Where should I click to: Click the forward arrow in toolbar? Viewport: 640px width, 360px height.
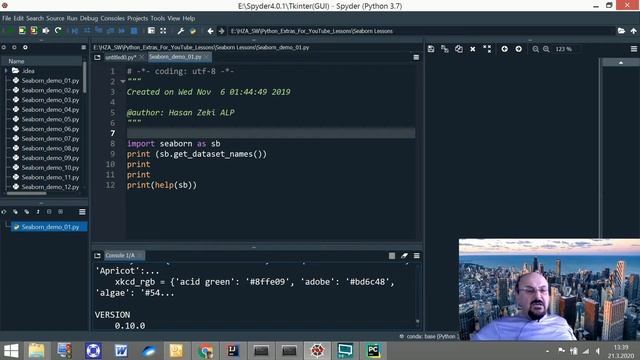[x=221, y=31]
